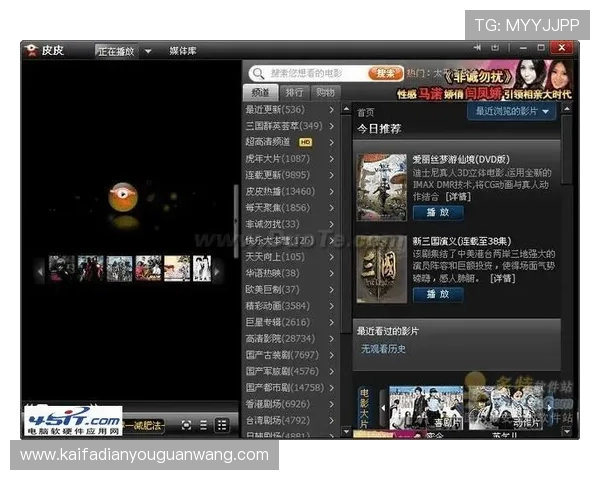The image size is (600, 480).
Task: Click the pin-to-top icon in title bar
Action: (477, 48)
